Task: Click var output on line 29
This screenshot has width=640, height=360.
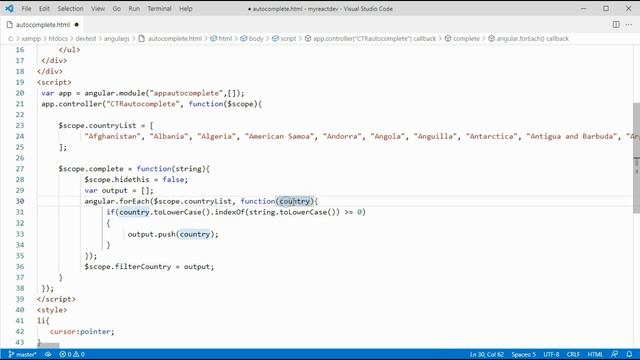Action: pos(106,191)
